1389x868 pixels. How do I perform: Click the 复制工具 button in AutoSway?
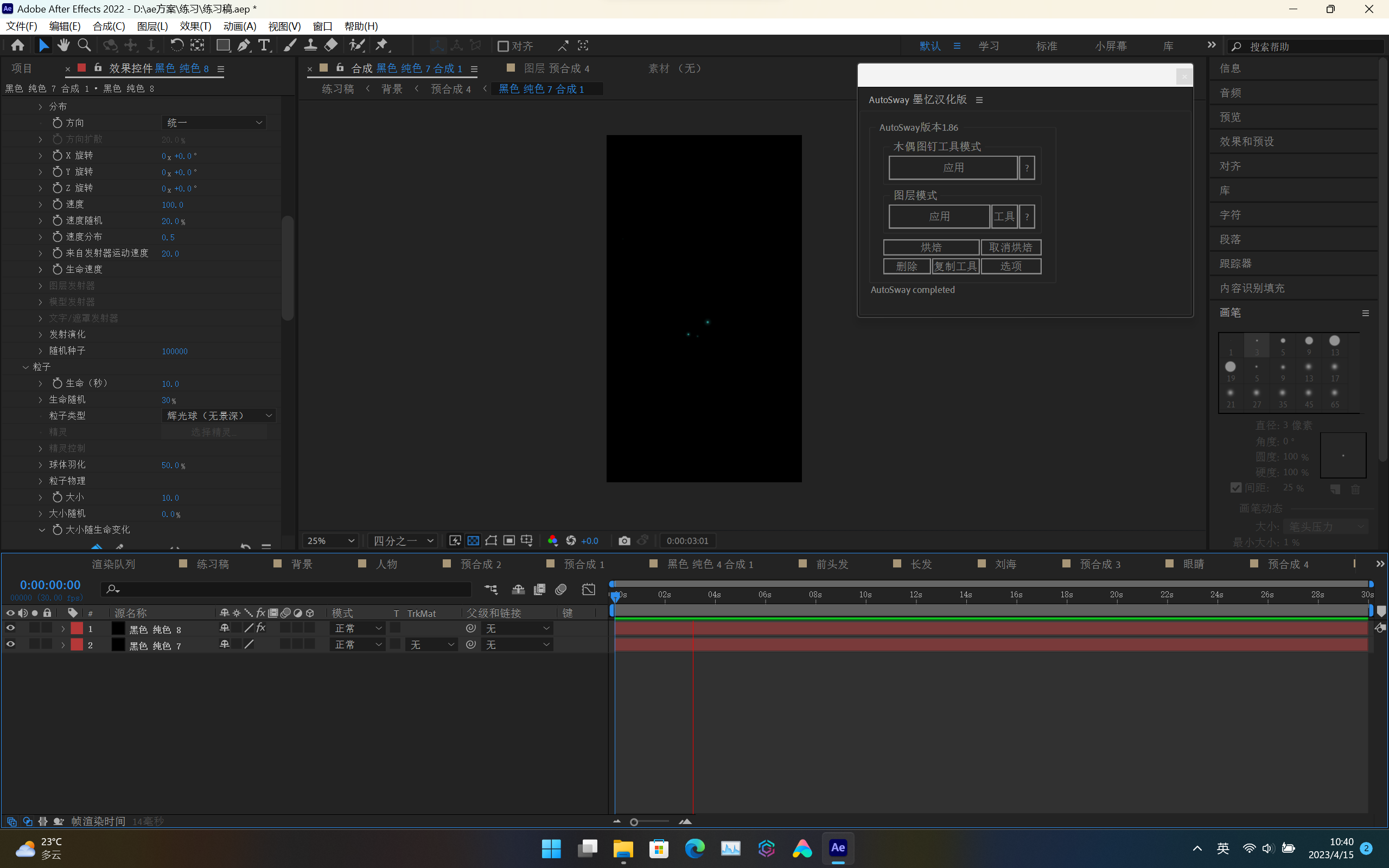pos(955,266)
